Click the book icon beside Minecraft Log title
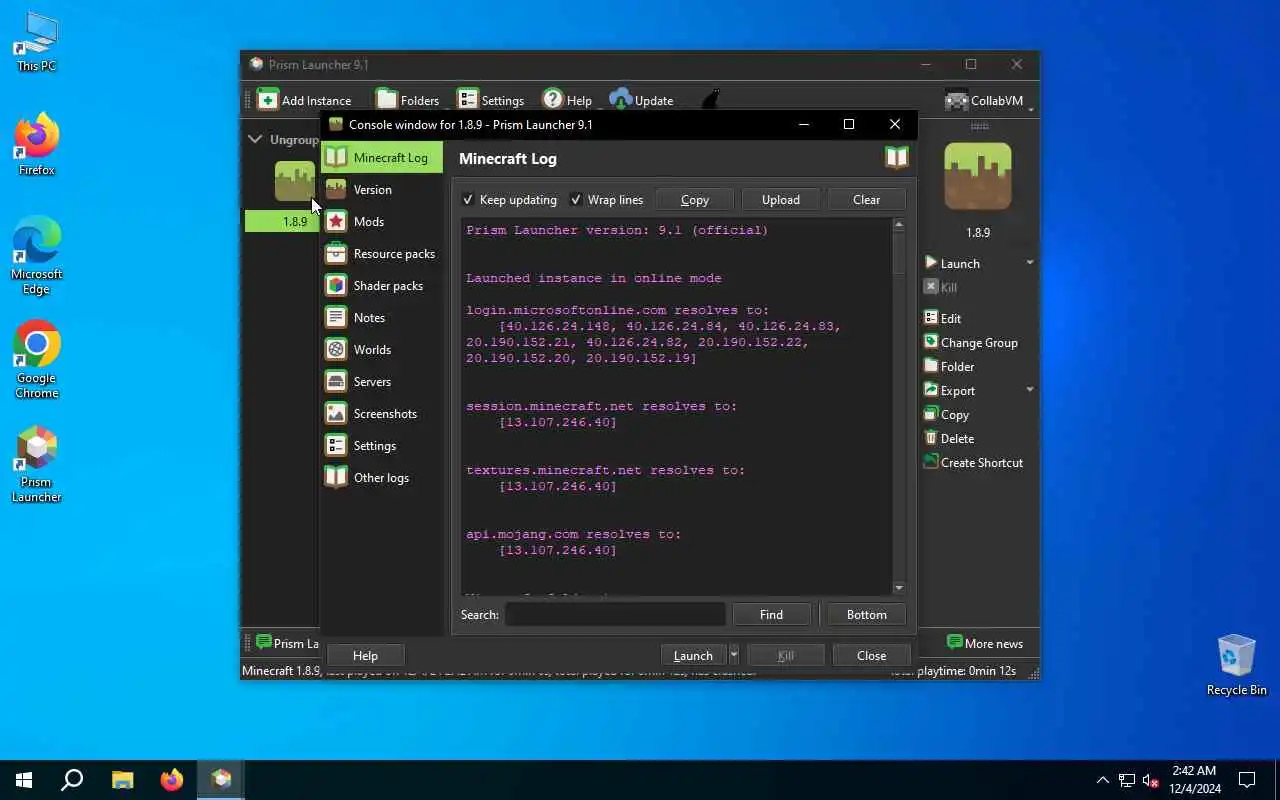Viewport: 1280px width, 800px height. pyautogui.click(x=896, y=157)
